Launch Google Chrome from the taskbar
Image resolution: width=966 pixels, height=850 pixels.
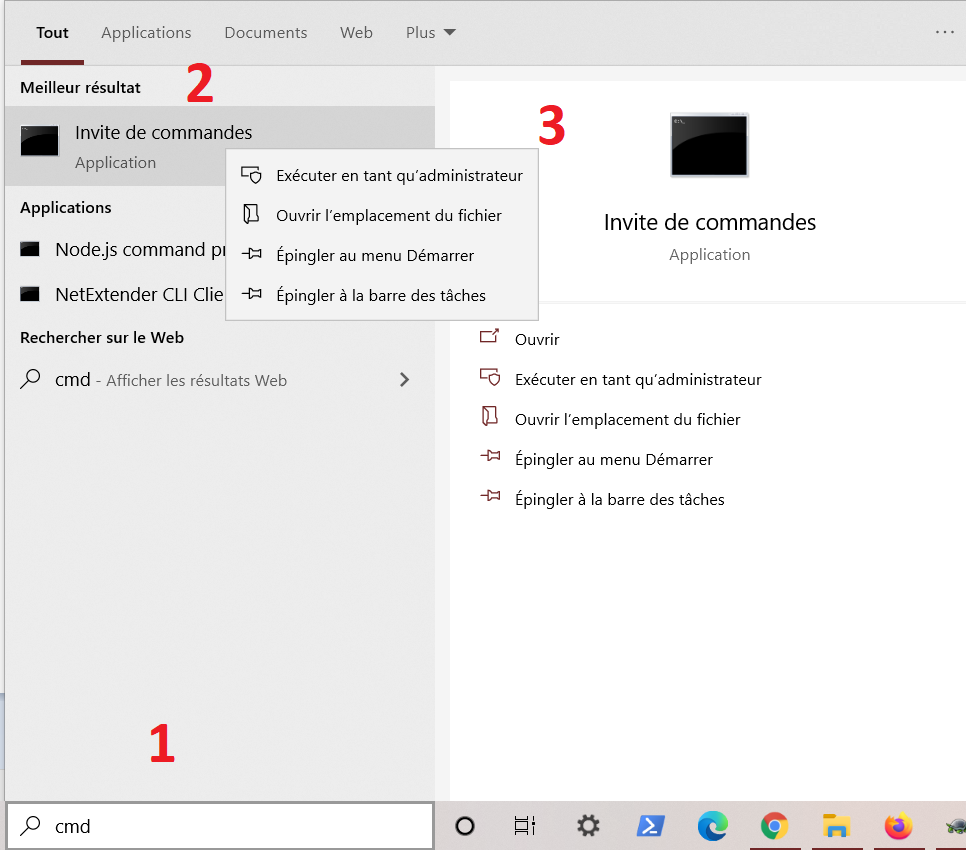pyautogui.click(x=774, y=826)
